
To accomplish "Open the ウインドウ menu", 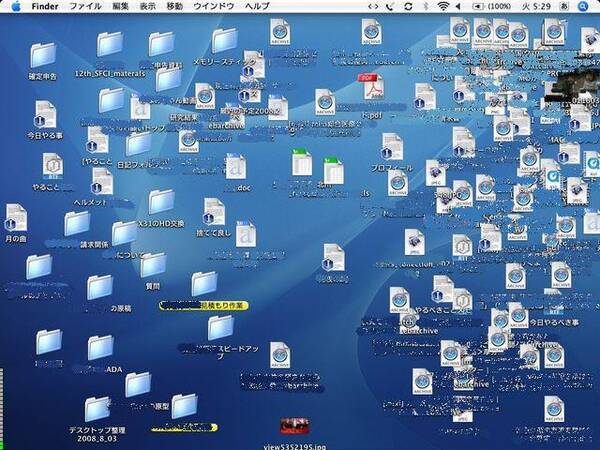I will [213, 6].
